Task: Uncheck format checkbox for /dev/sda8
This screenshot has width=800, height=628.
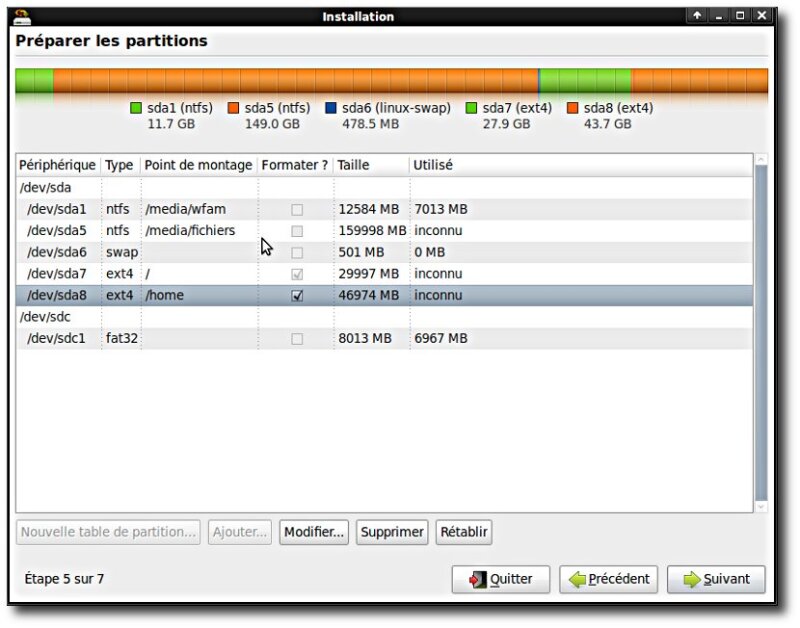Action: point(297,296)
